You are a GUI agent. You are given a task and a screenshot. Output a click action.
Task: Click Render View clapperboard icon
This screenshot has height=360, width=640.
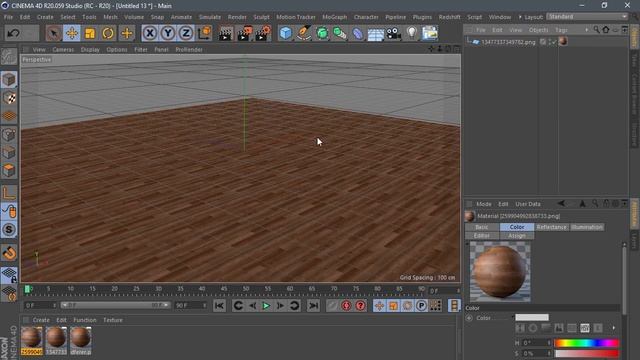click(x=225, y=33)
